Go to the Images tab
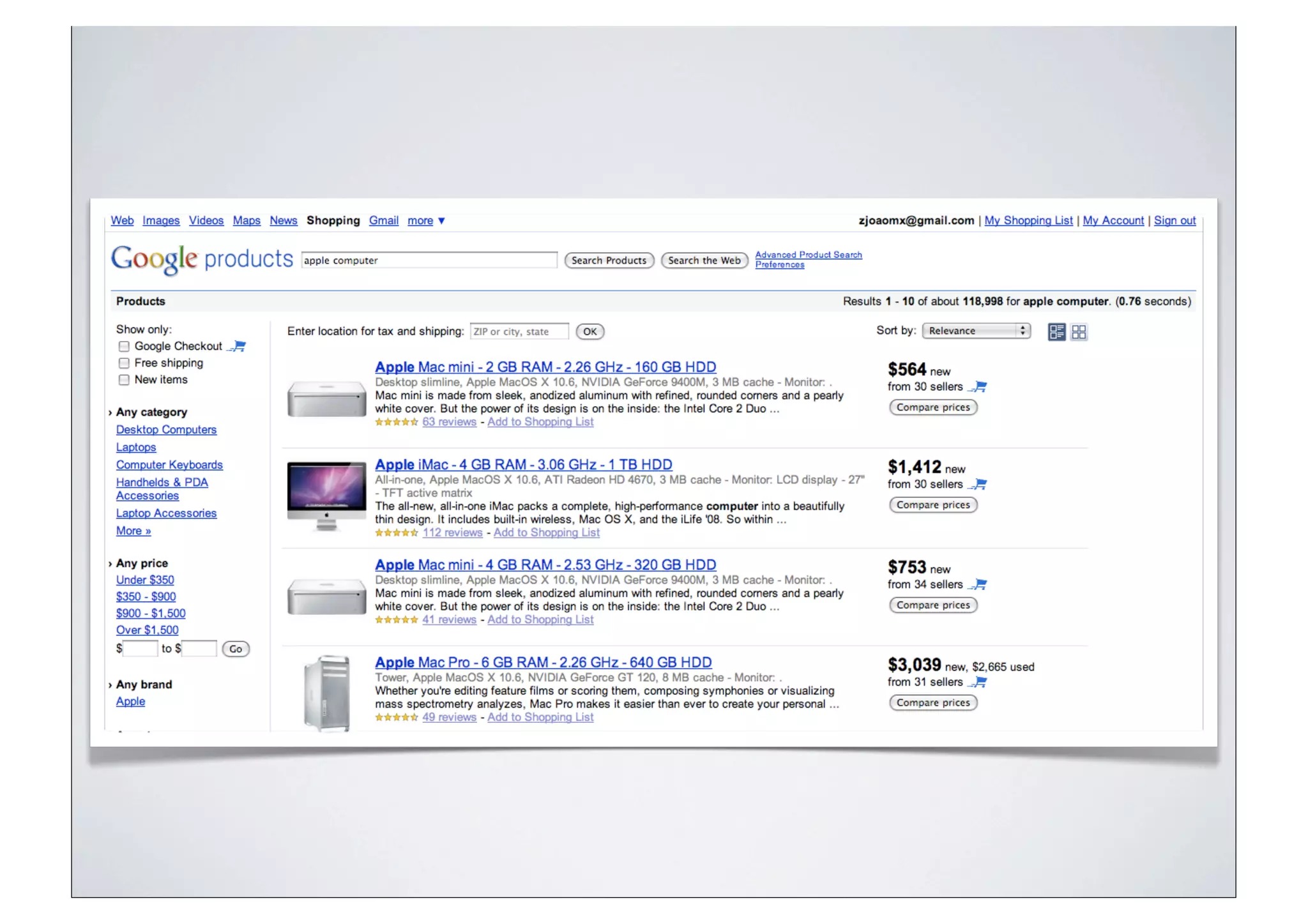Viewport: 1308px width, 924px height. (161, 220)
